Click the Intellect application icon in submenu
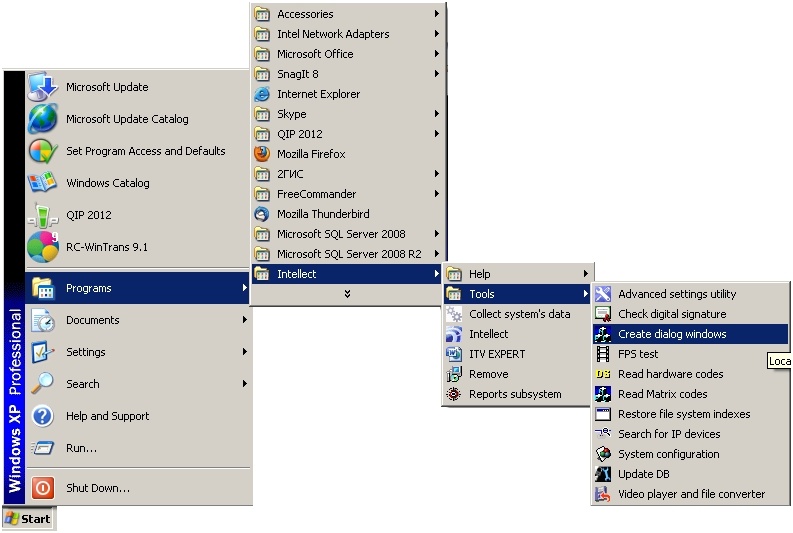This screenshot has width=793, height=533. (454, 334)
